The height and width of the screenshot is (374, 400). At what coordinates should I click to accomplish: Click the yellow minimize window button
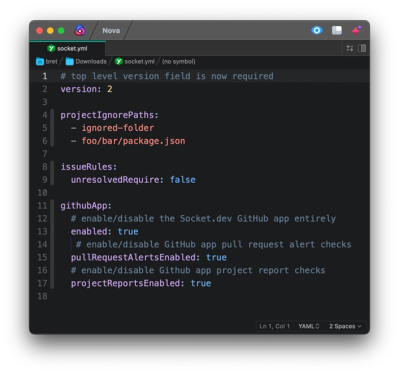click(x=50, y=31)
